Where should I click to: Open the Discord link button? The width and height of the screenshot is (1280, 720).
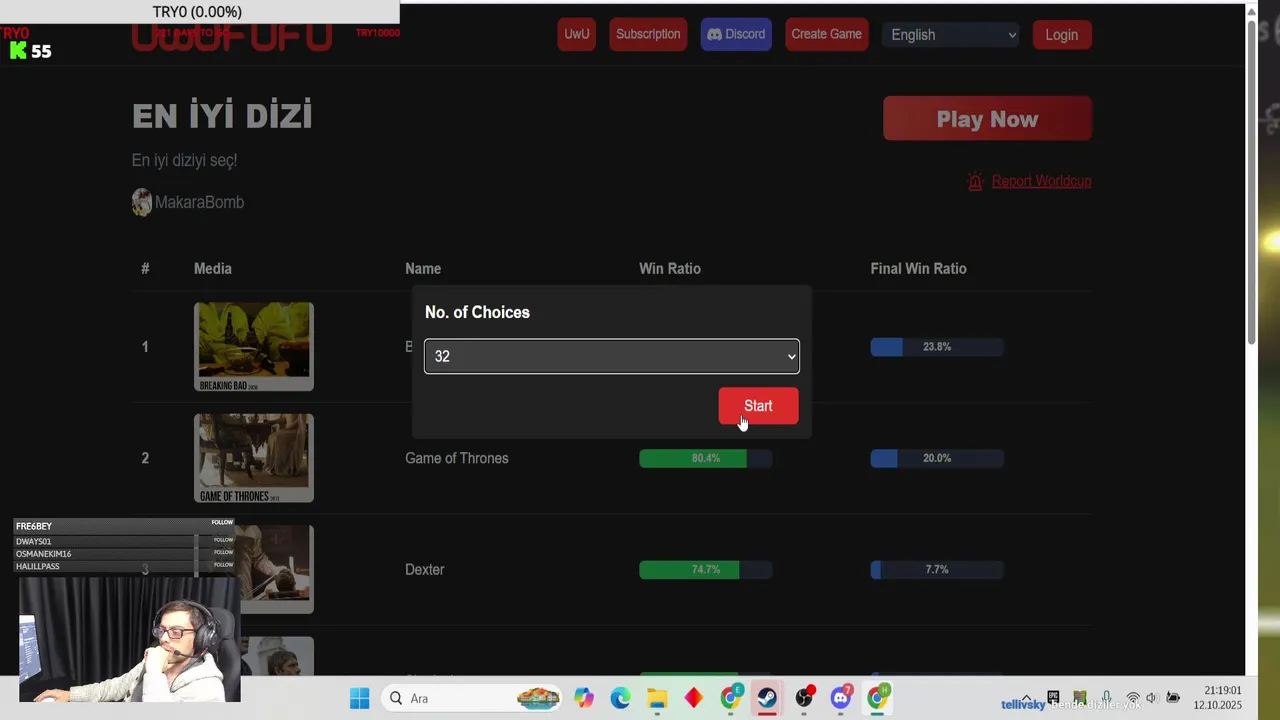tap(736, 34)
